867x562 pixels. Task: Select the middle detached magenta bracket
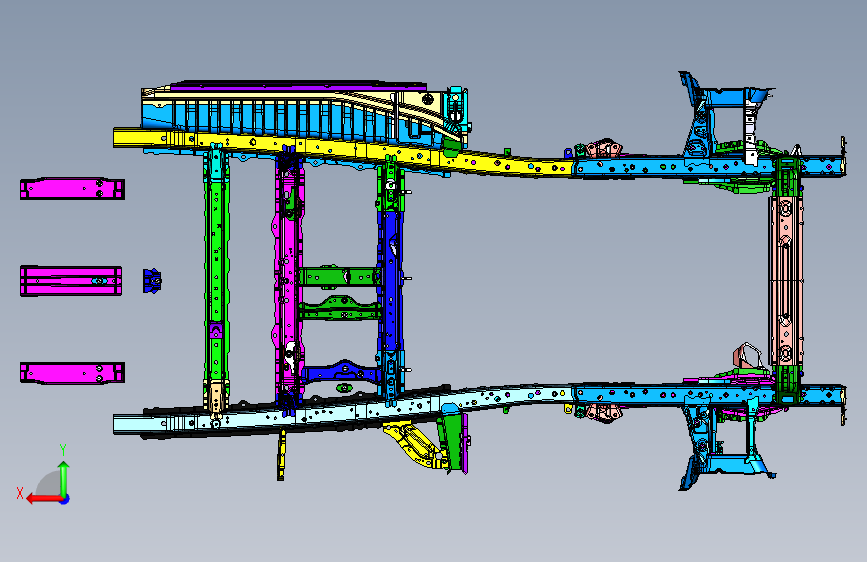point(71,280)
